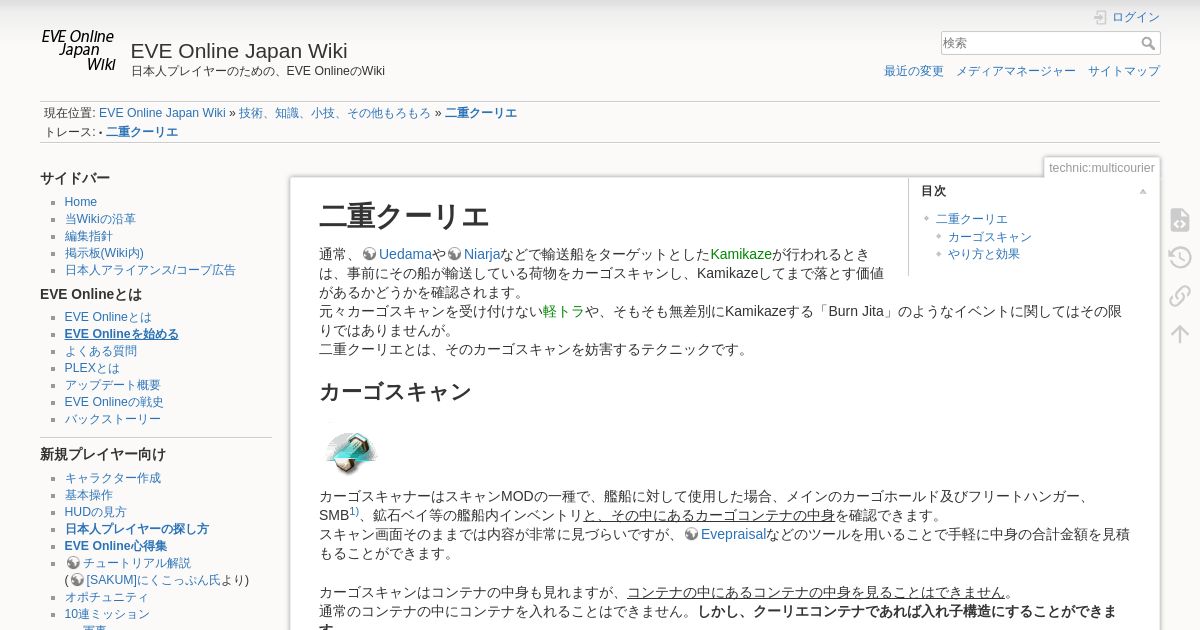Collapse the 目次 table of contents

coord(1143,191)
